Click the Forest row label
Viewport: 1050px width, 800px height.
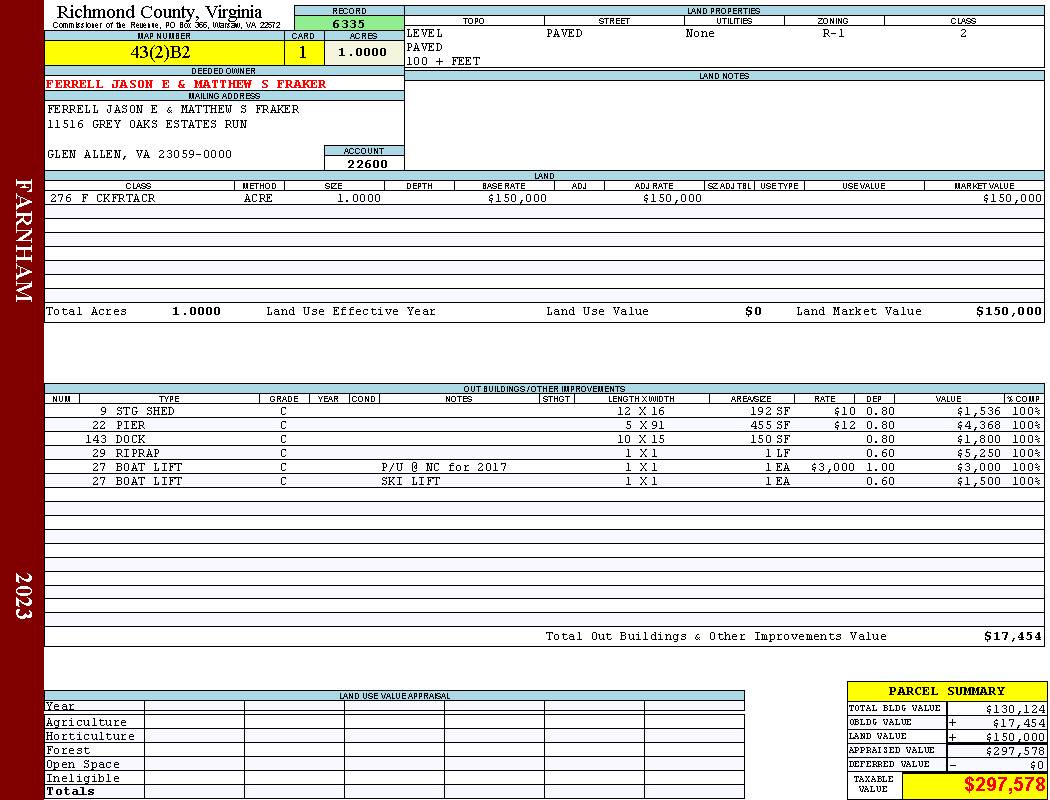[x=68, y=750]
